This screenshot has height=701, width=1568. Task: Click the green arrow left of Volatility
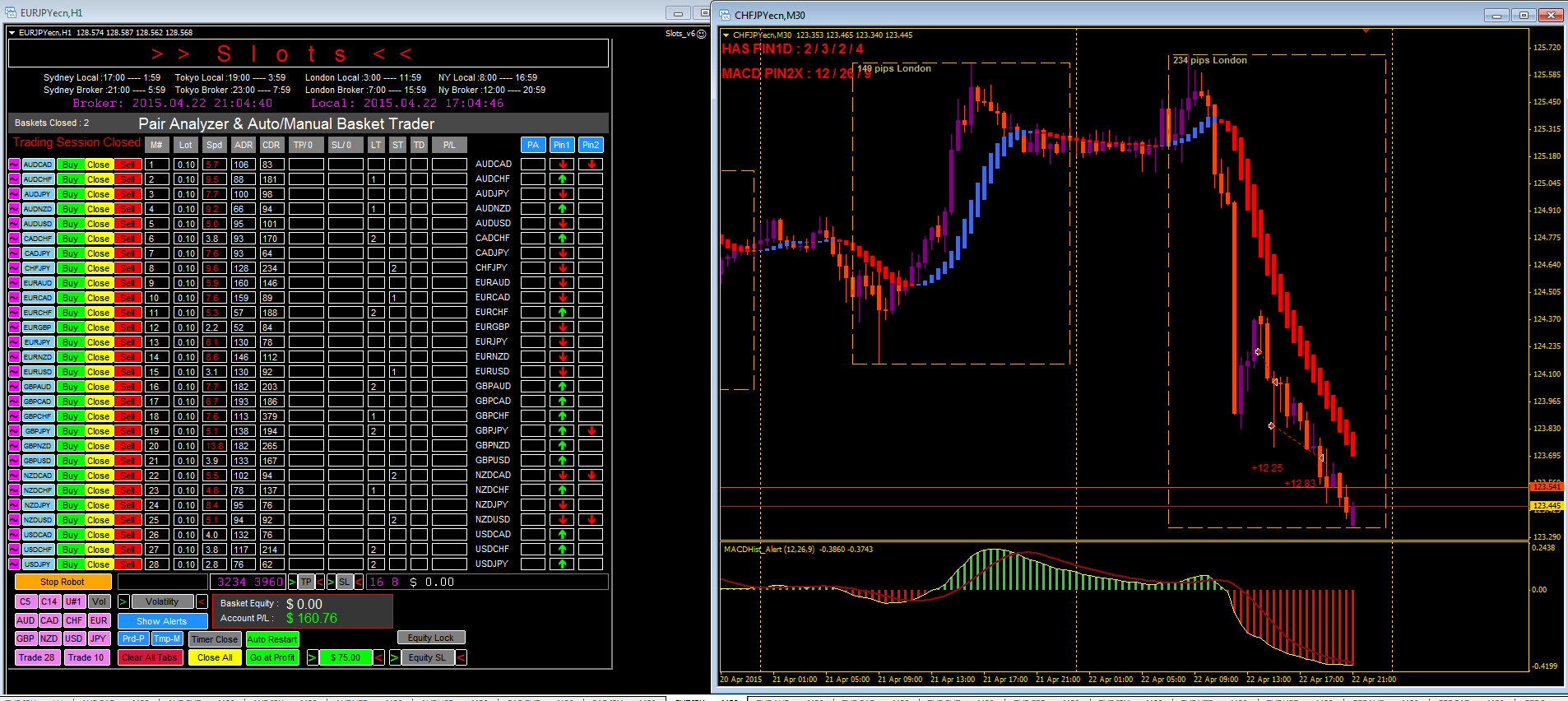(x=123, y=602)
